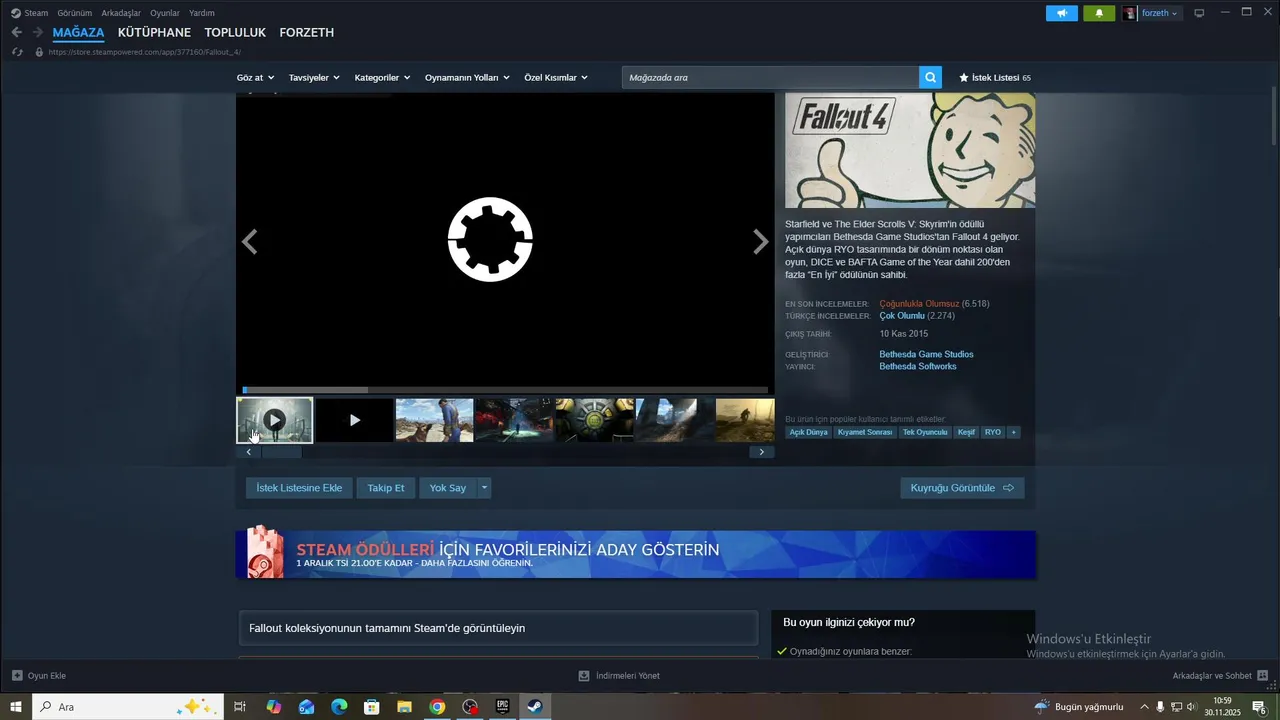This screenshot has height=720, width=1280.
Task: Open File Explorer from taskbar
Action: pos(404,707)
